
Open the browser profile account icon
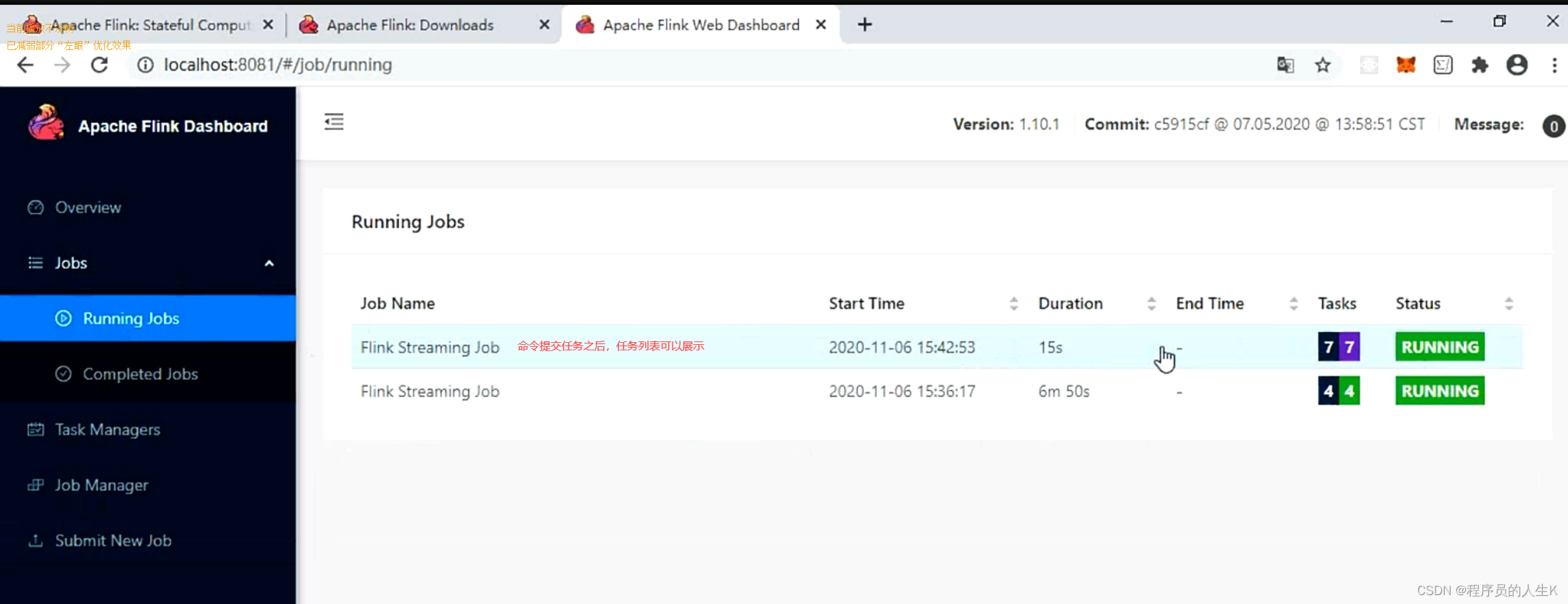[x=1517, y=65]
